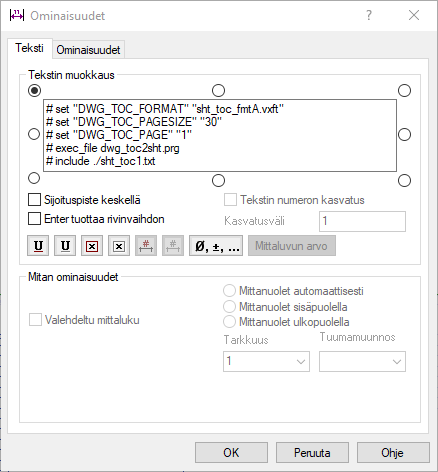Select bottom-left text anchor radio button
438x472 pixels.
[34, 178]
